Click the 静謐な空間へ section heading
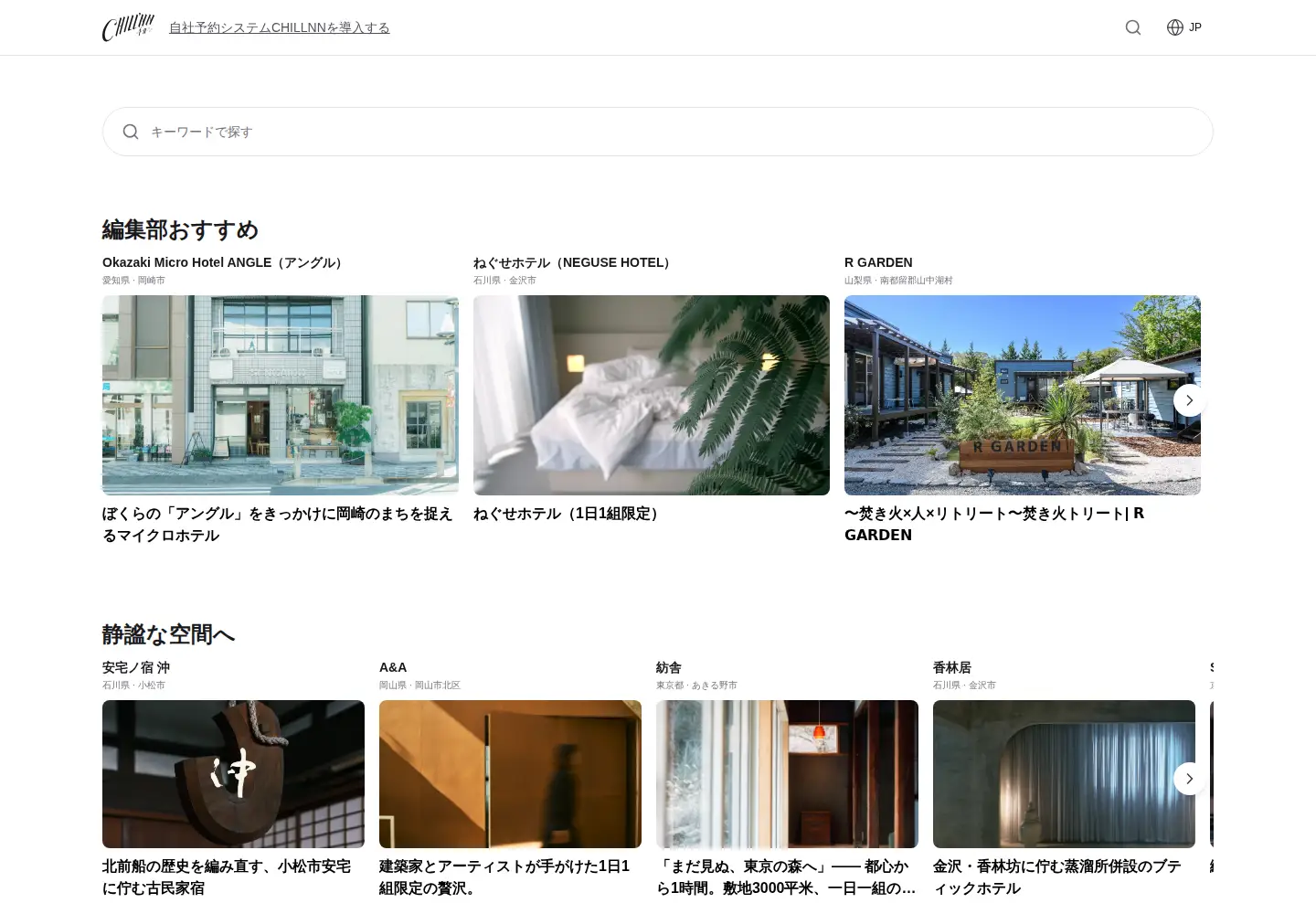 [x=168, y=634]
